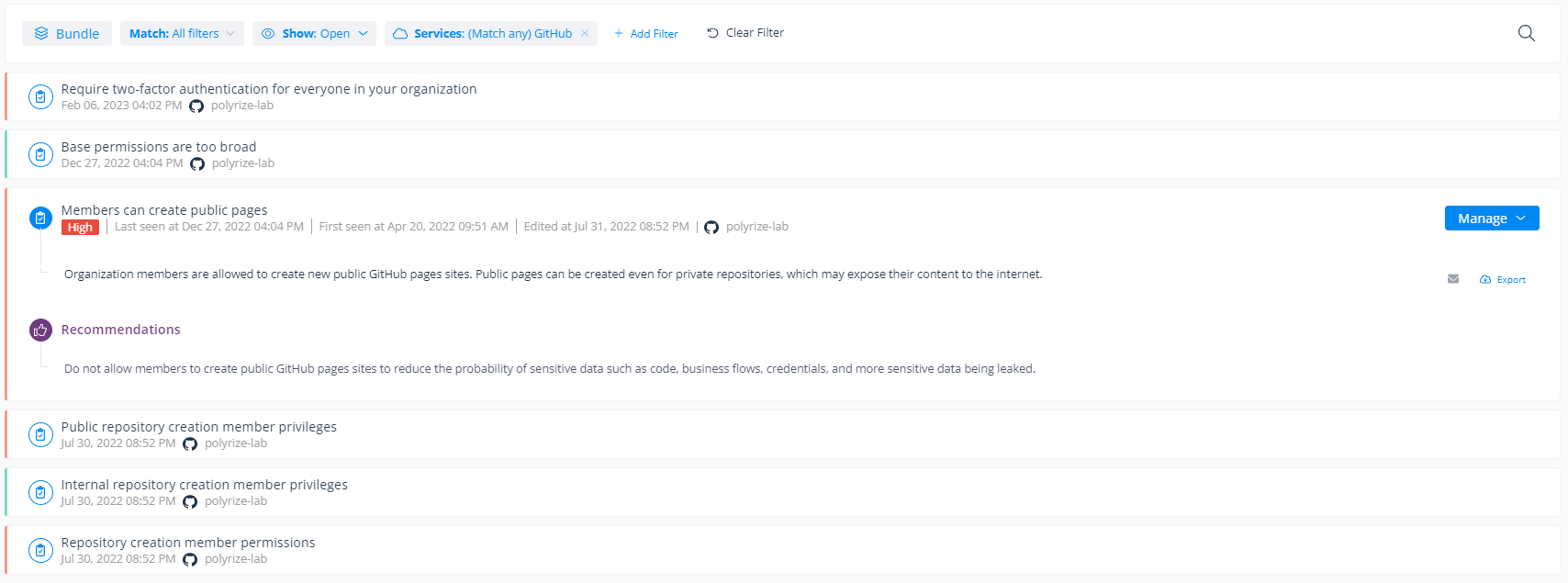Screen dimensions: 1568x583
Task: Expand Base permissions are too broad finding
Action: tap(782, 154)
